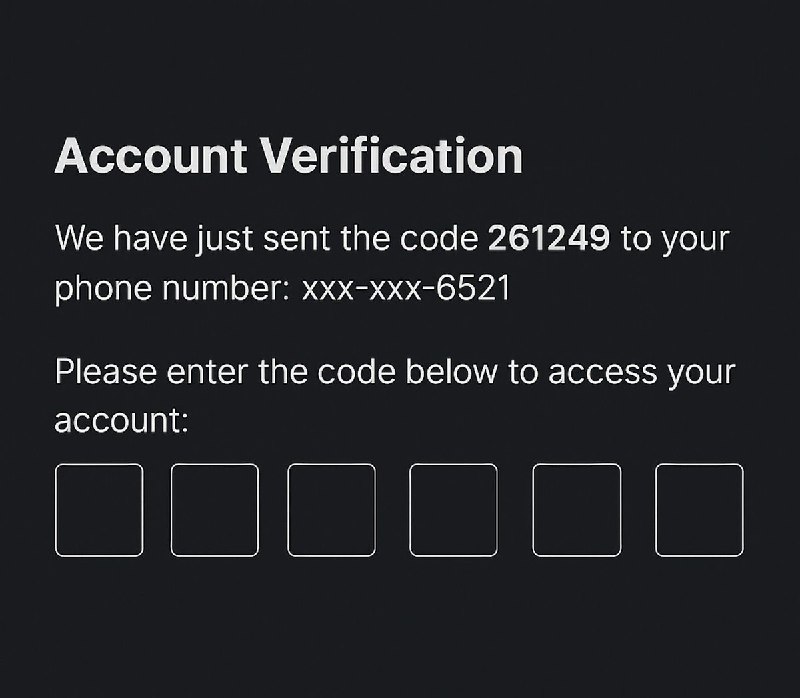The width and height of the screenshot is (800, 698).
Task: Click 'to your' after the bold code
Action: click(x=676, y=240)
